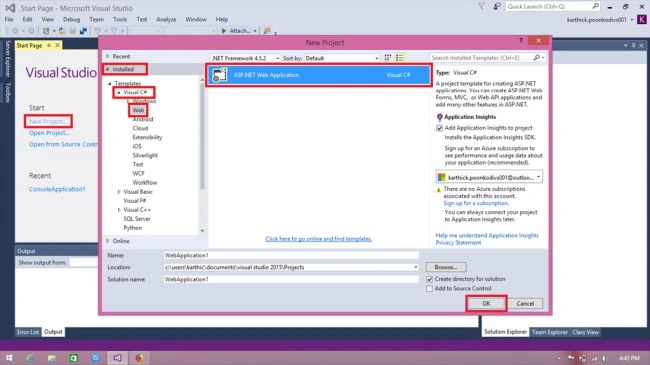650x365 pixels.
Task: Open the Windows Start button
Action: (x=9, y=358)
